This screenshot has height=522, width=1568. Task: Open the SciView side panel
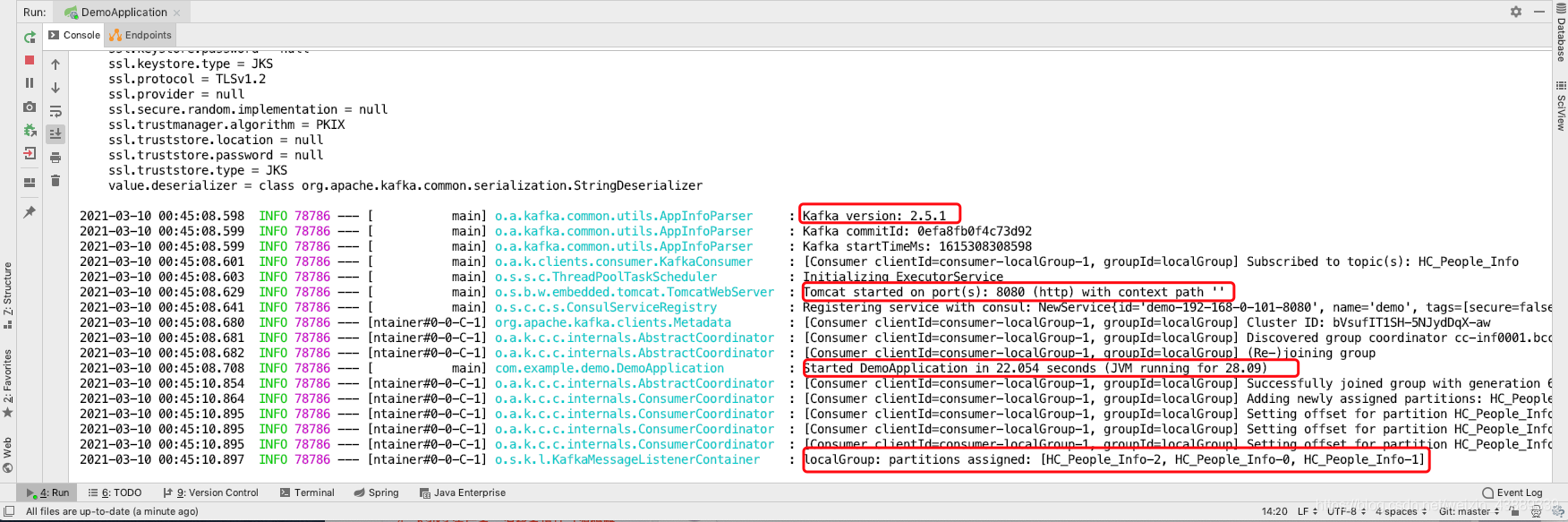click(x=1561, y=107)
